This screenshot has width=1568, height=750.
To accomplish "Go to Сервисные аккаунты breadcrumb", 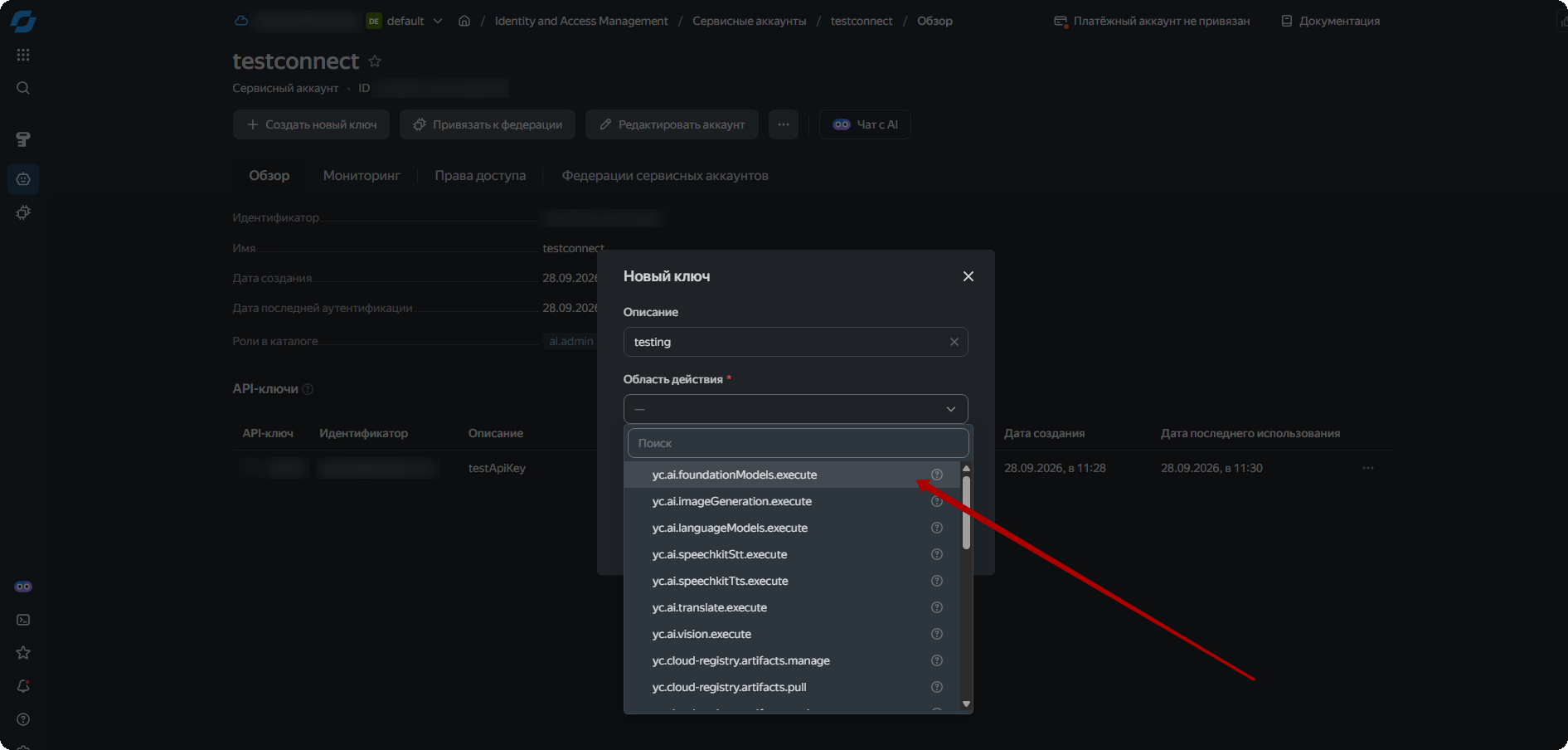I will (x=750, y=21).
